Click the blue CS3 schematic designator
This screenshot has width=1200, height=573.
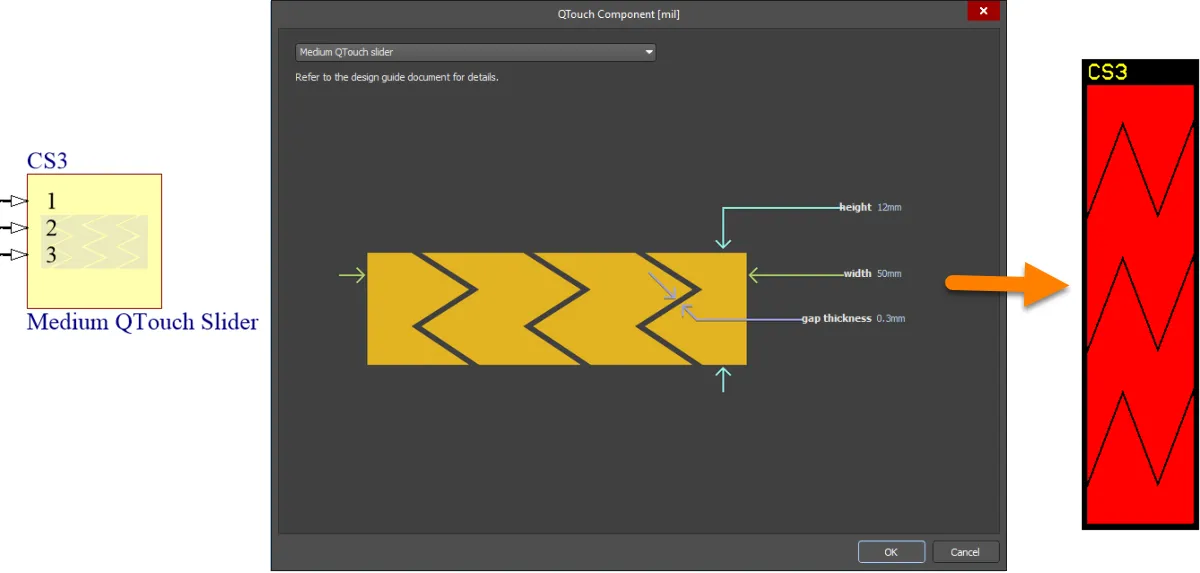coord(47,161)
